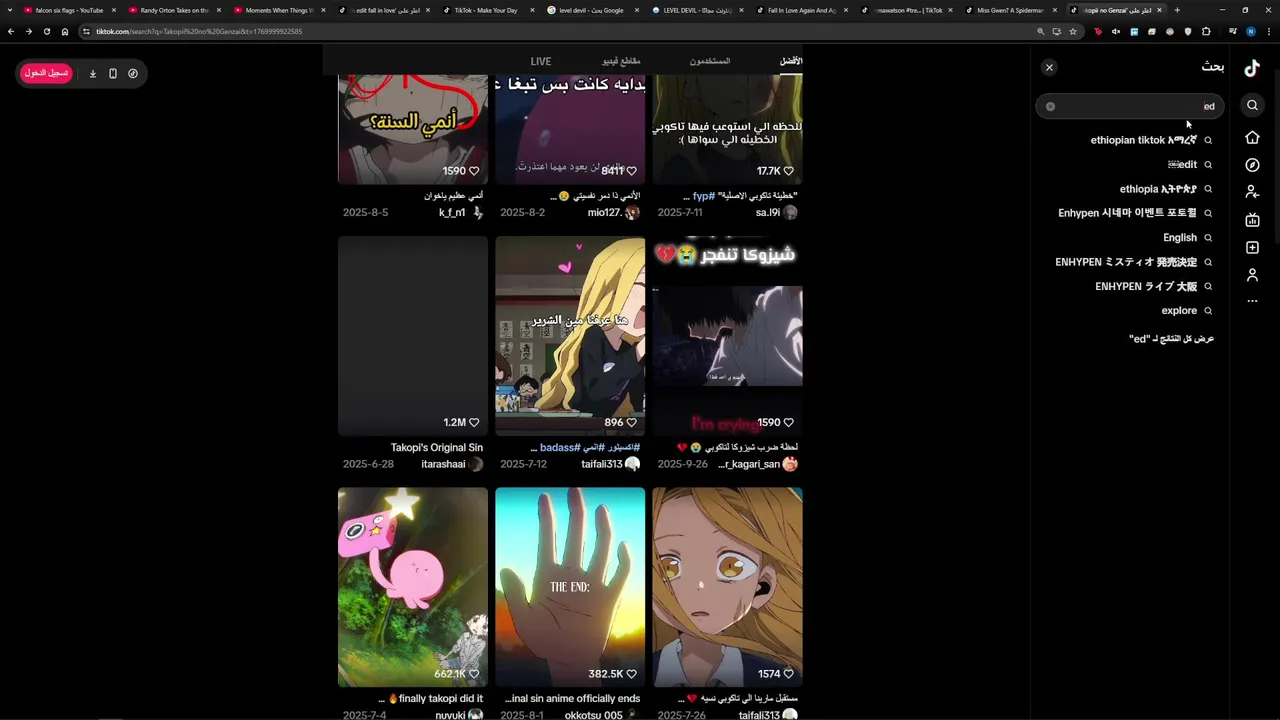The width and height of the screenshot is (1280, 720).
Task: Clear the search field text
Action: click(1050, 106)
